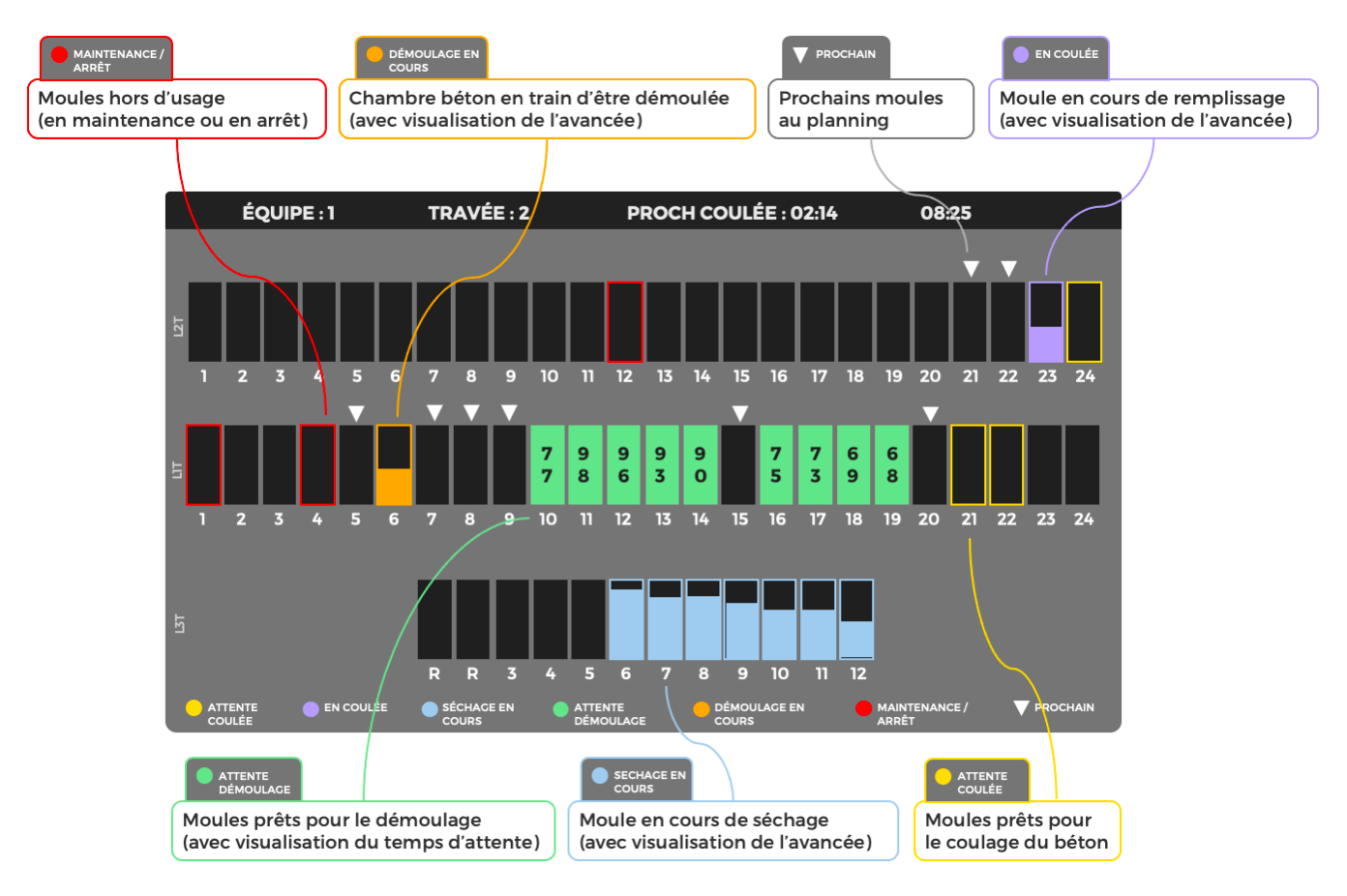Click black mold 5 in row L3T
Screen dimensions: 1347x896
[588, 619]
